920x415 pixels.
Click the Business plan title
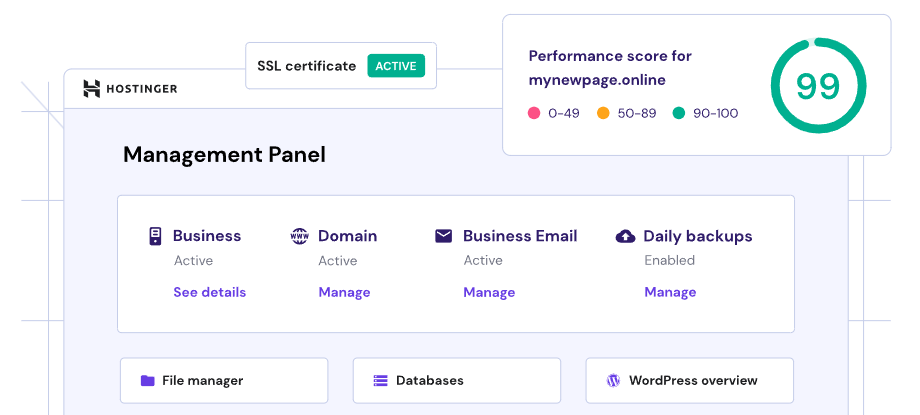pyautogui.click(x=207, y=236)
